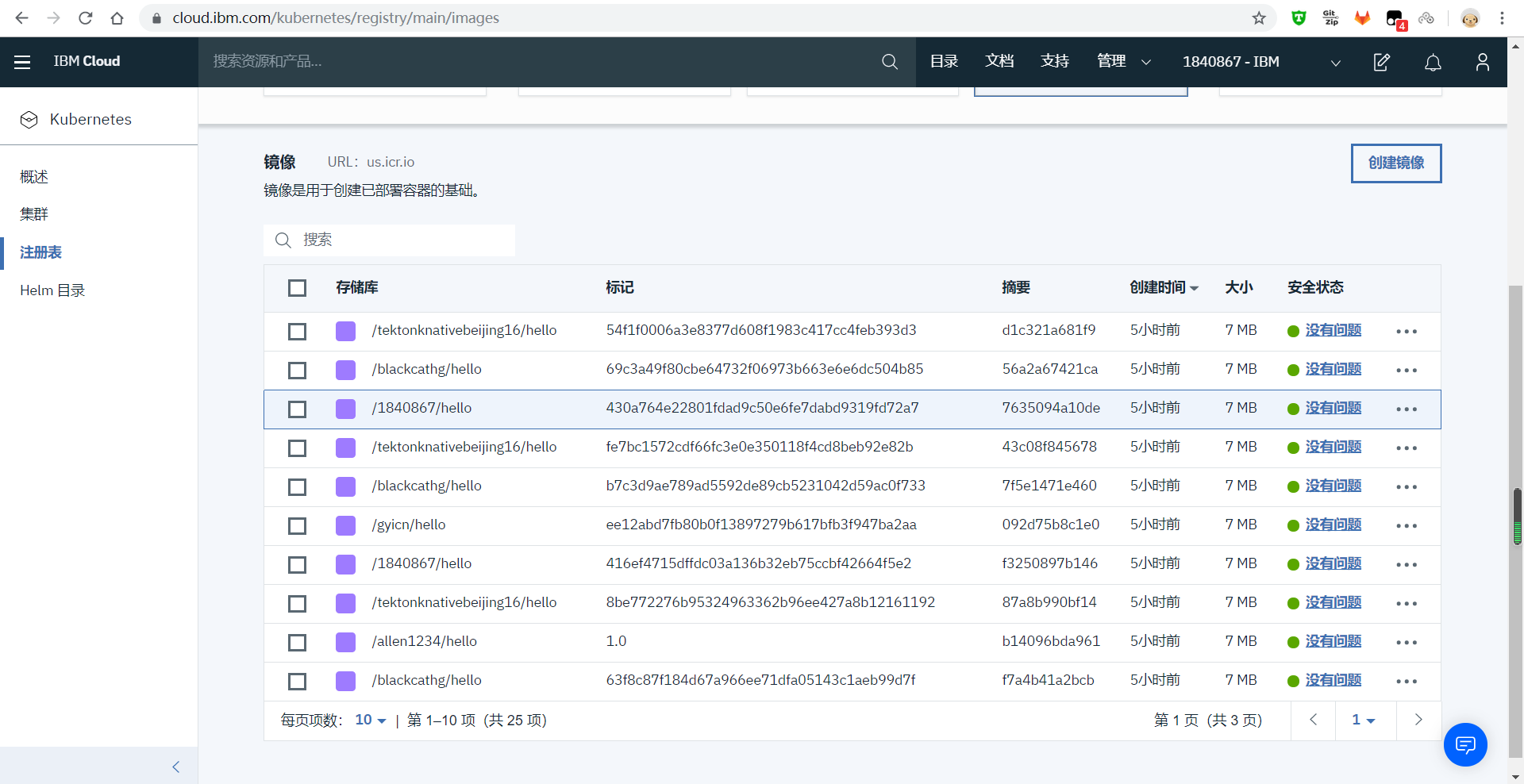
Task: Check the /allen1234/hello row checkbox
Action: 297,643
